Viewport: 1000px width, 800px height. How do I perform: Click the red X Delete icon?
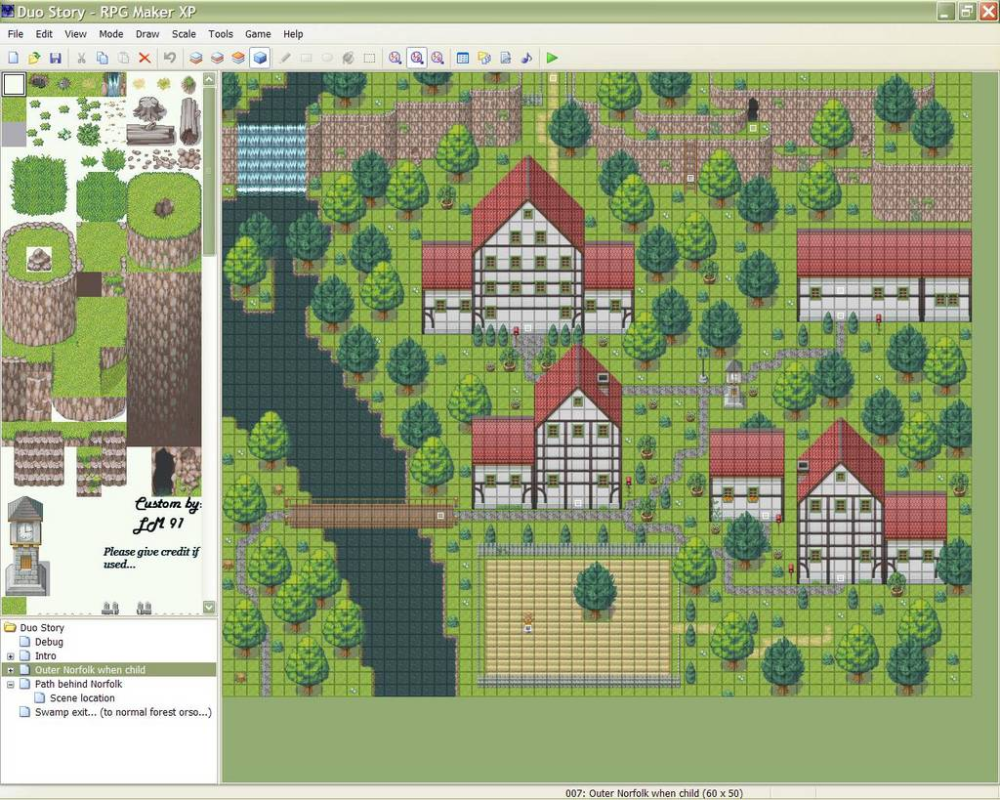[x=145, y=58]
